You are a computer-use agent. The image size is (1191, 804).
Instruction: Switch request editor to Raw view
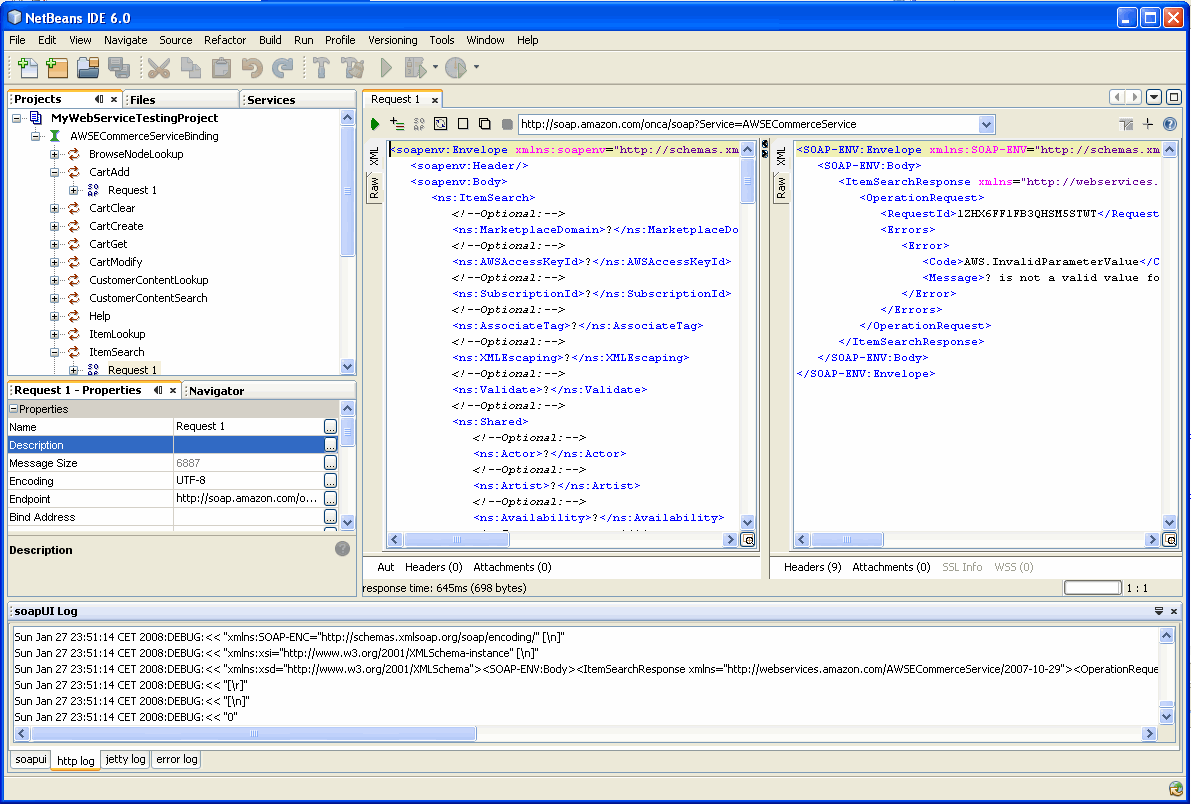tap(372, 186)
